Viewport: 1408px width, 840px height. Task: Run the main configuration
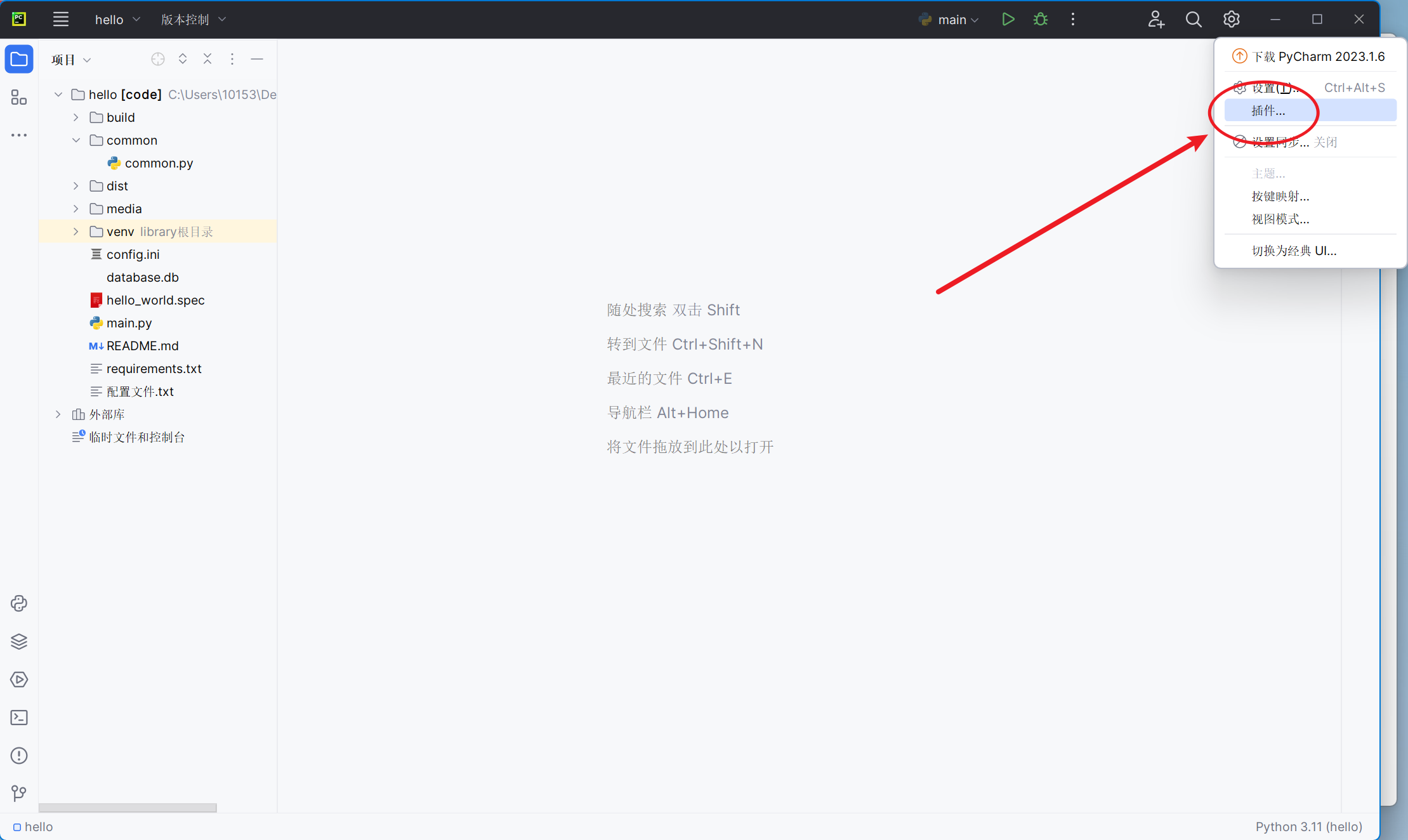click(1008, 19)
